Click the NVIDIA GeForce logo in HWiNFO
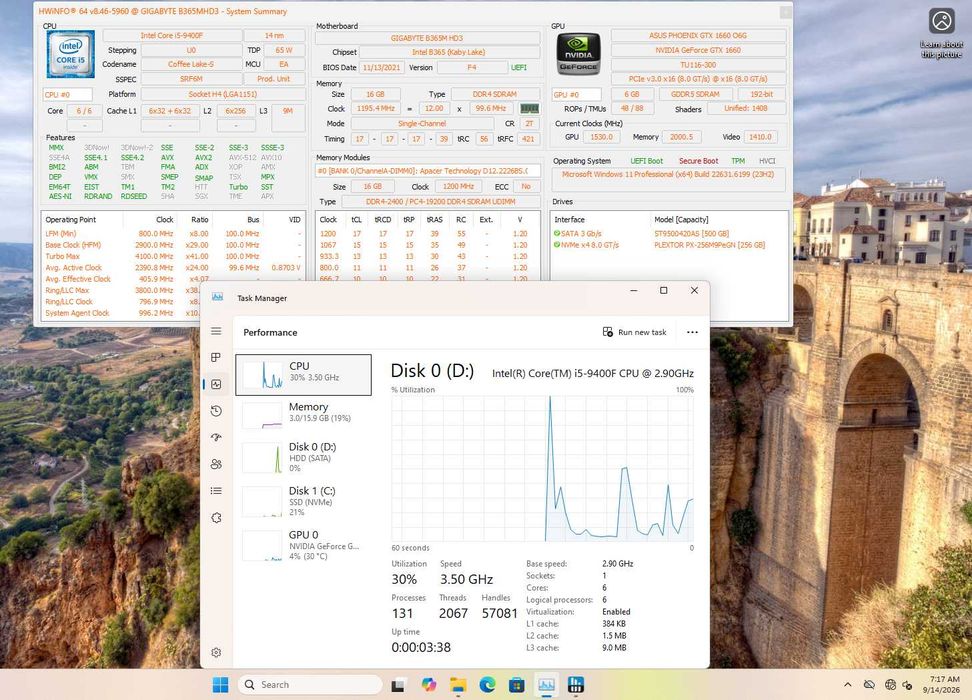 point(578,54)
